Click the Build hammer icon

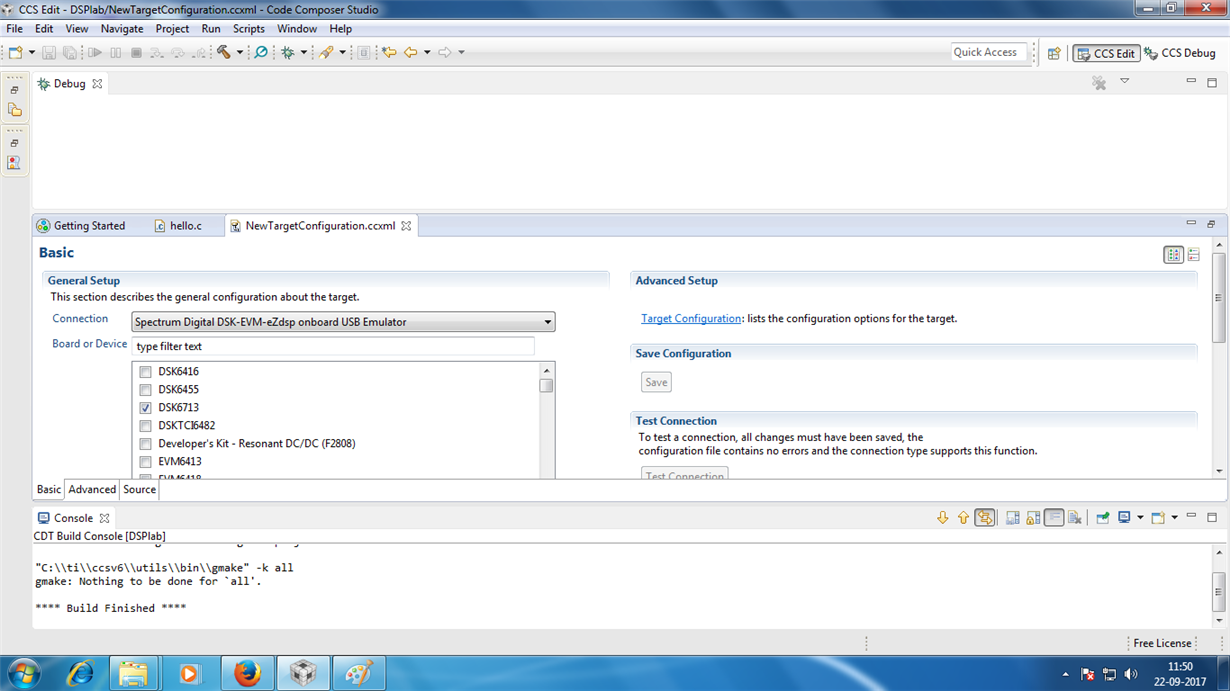224,52
